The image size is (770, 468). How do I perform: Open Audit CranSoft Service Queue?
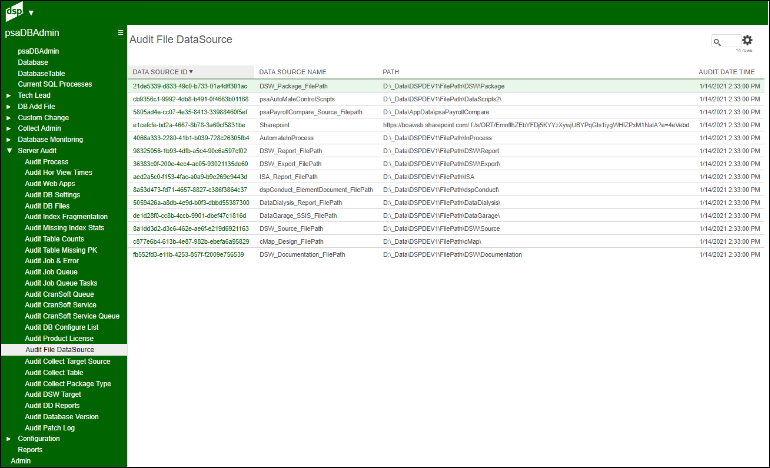[72, 316]
